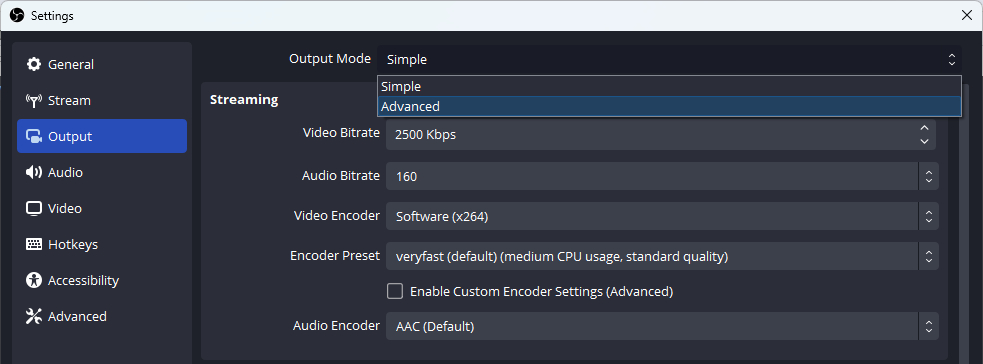Click the Video Bitrate label

pos(341,133)
